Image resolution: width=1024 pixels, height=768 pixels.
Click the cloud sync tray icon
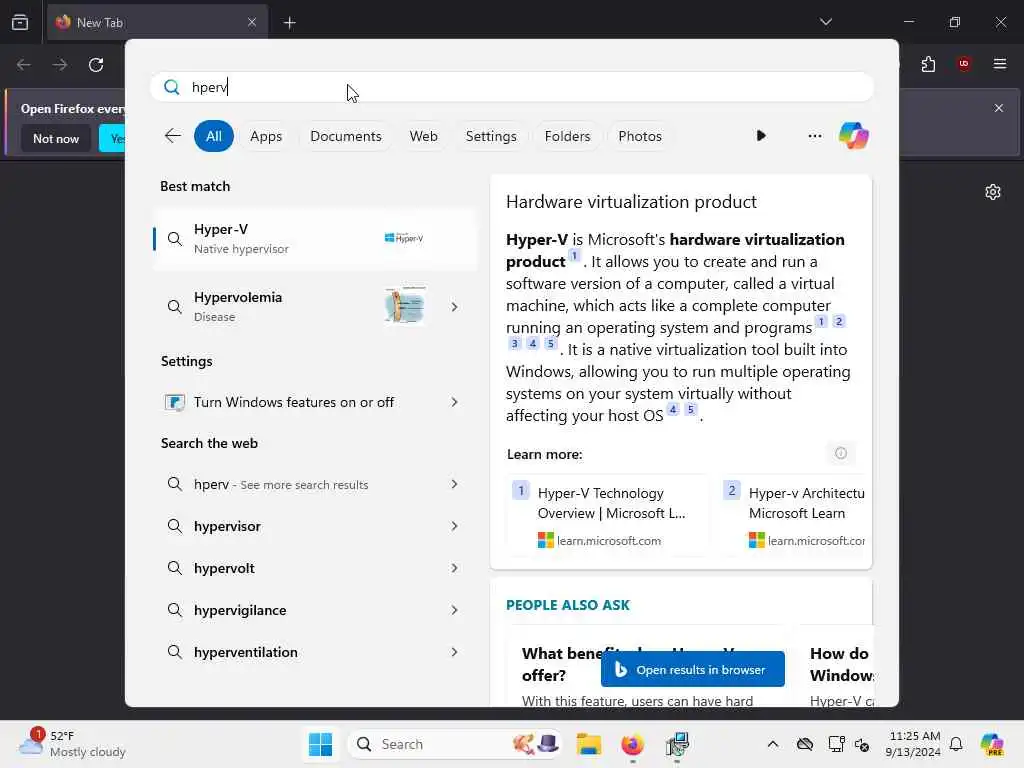(x=805, y=744)
